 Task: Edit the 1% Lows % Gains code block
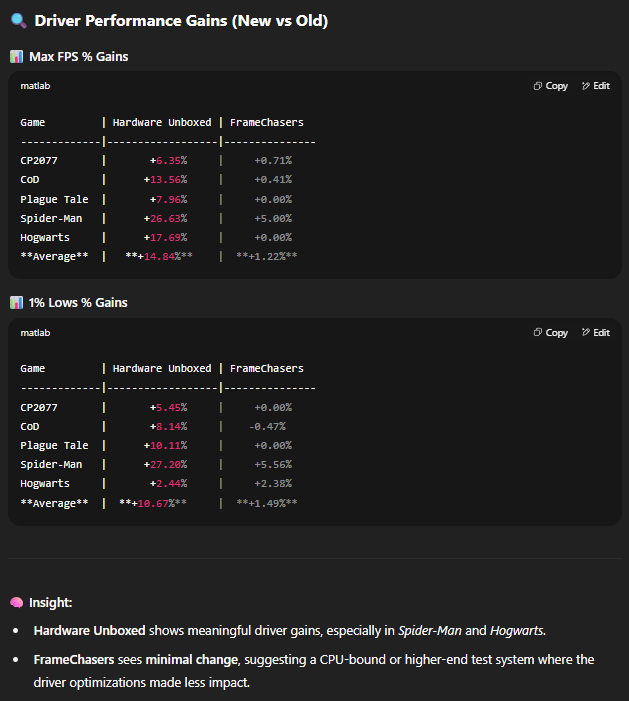596,333
